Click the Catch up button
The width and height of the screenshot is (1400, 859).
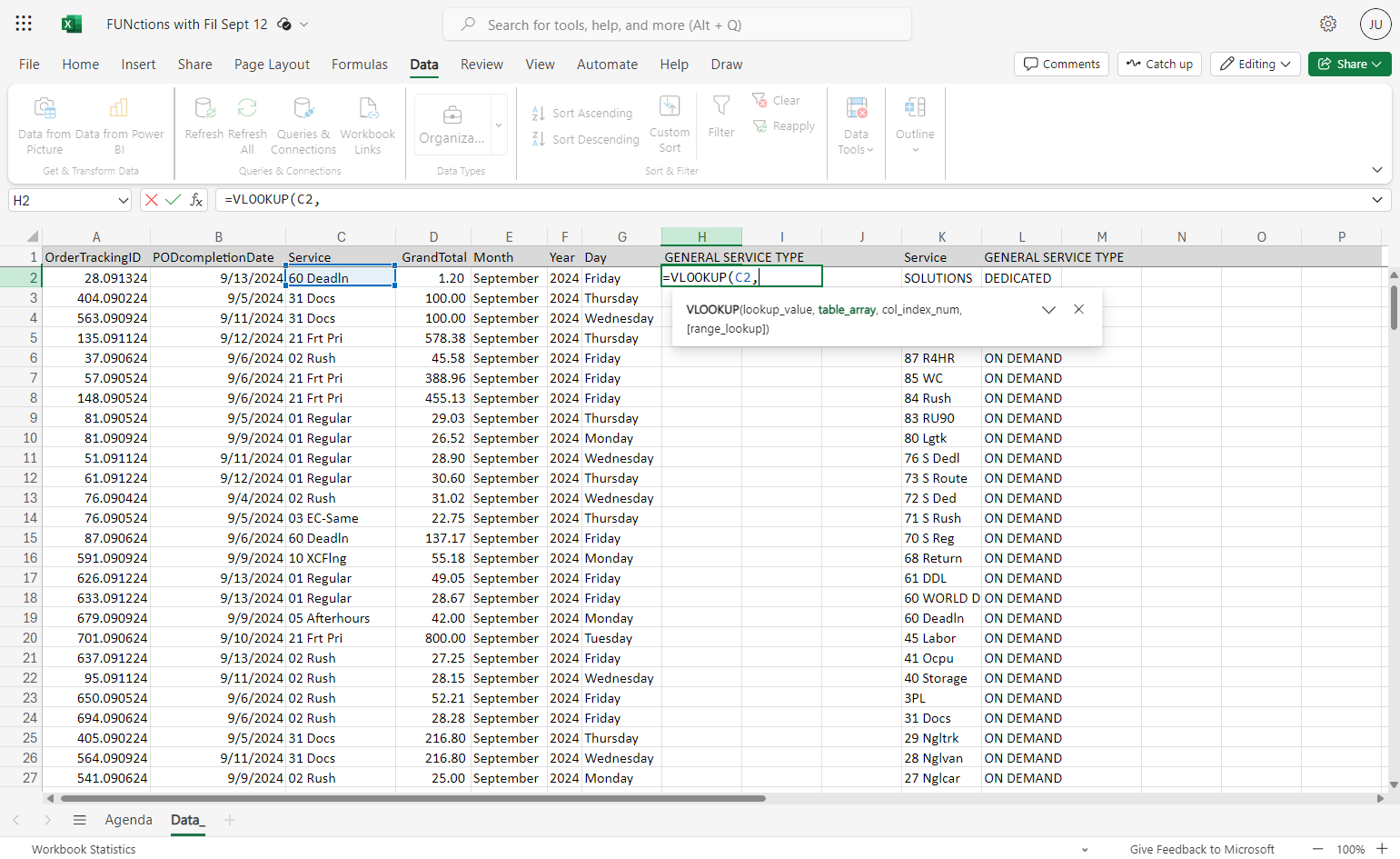tap(1159, 65)
